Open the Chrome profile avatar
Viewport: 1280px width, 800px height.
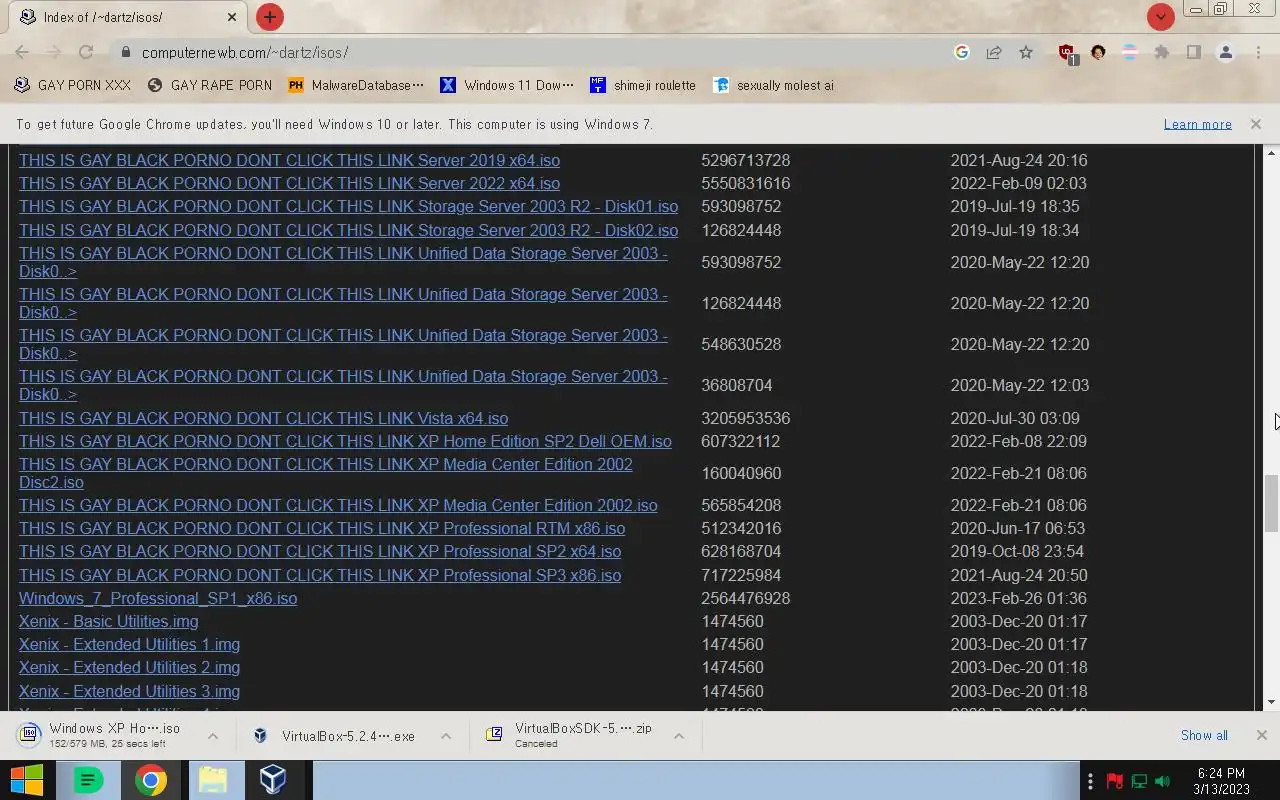click(1226, 52)
